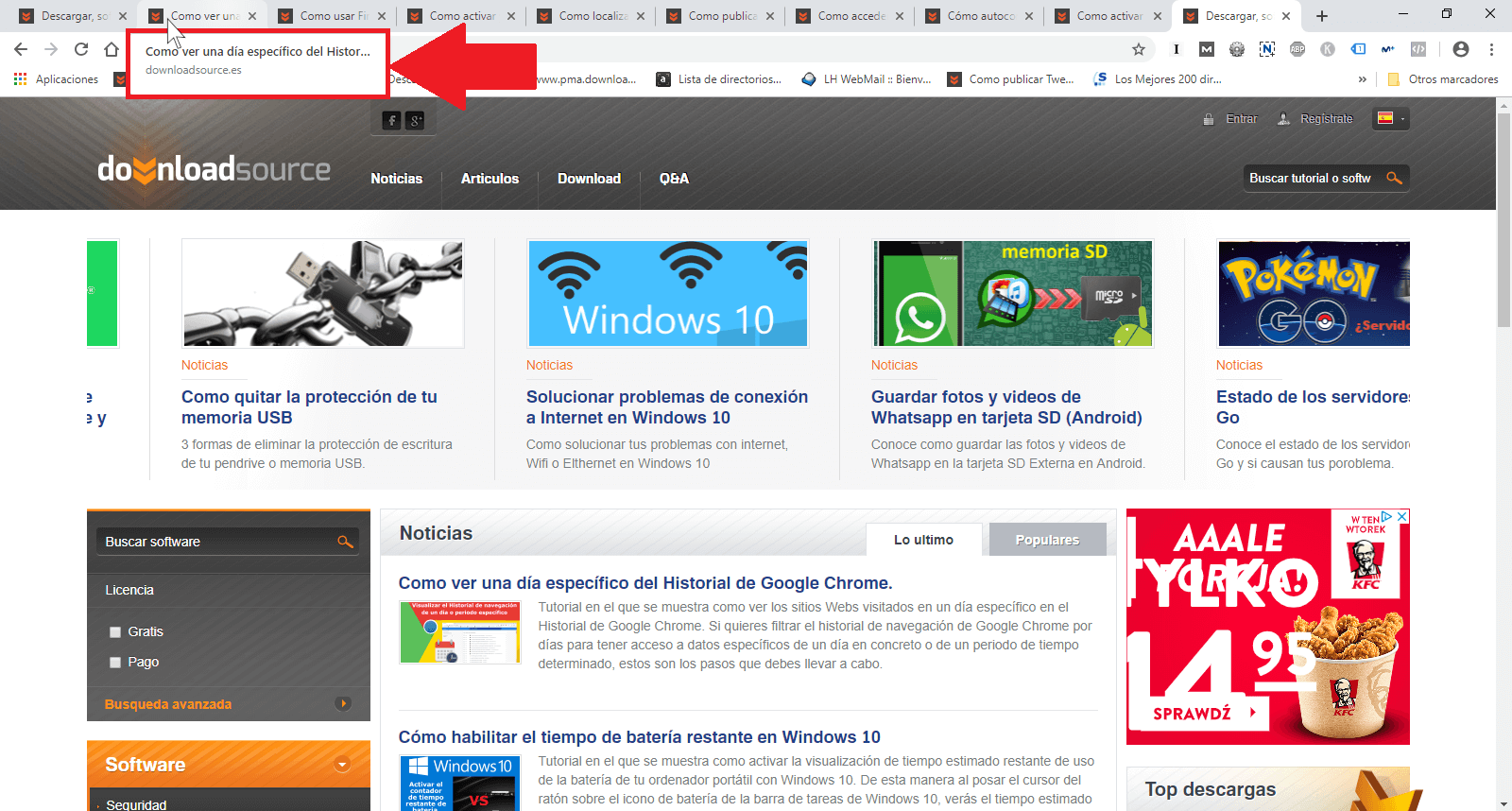Image resolution: width=1512 pixels, height=811 pixels.
Task: Select the Lo ultimo tab
Action: [924, 540]
